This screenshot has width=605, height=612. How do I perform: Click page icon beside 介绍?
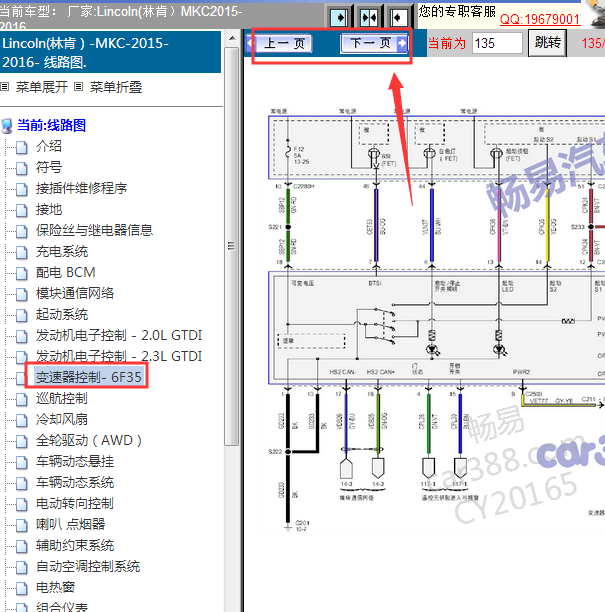click(22, 148)
